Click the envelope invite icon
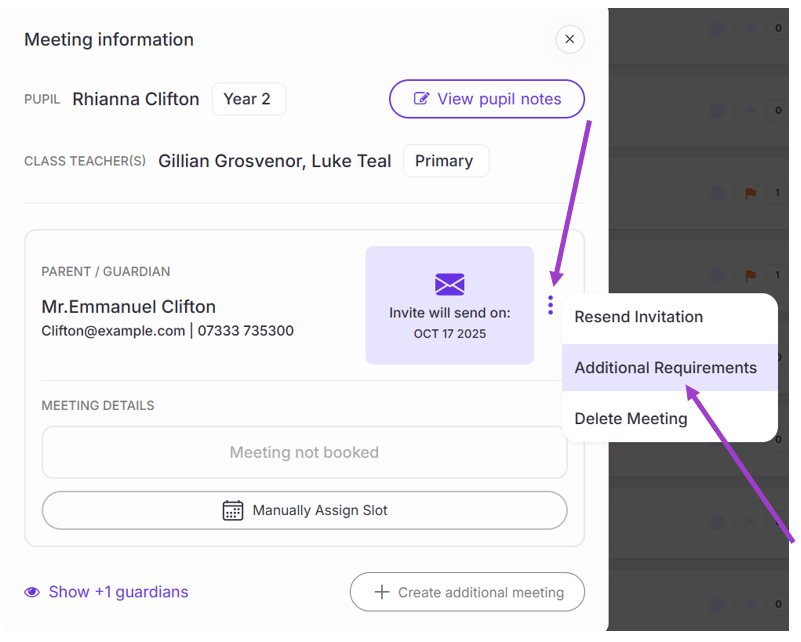The height and width of the screenshot is (642, 801). coord(450,284)
